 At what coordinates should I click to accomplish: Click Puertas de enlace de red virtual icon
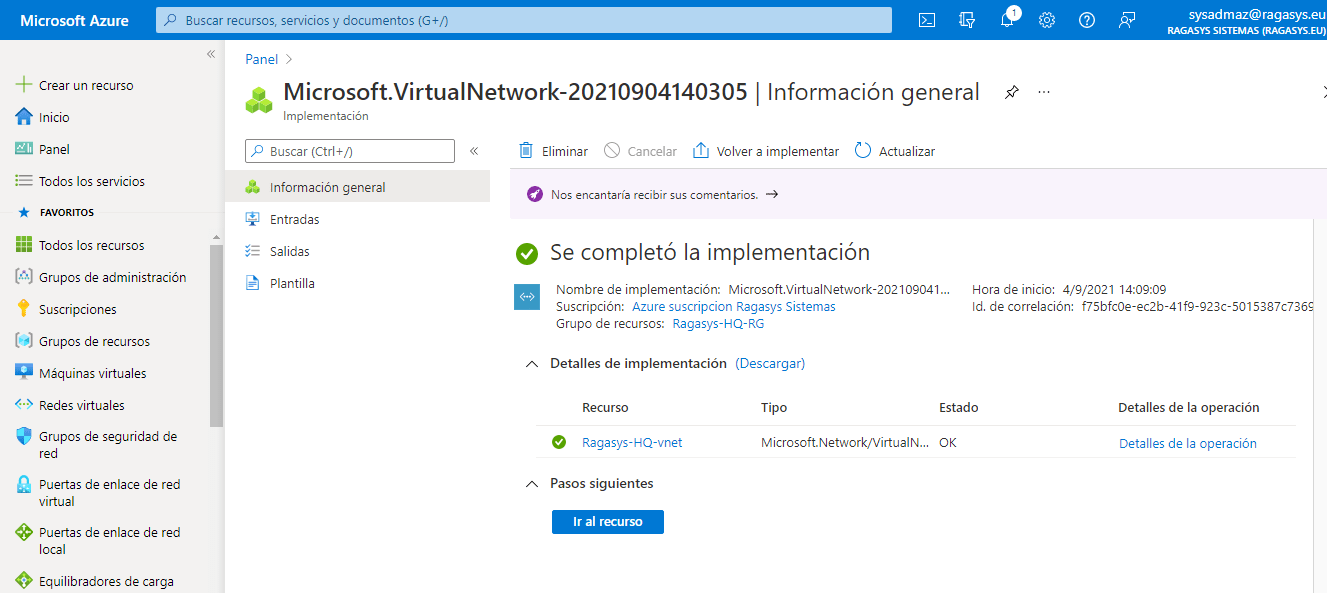(24, 485)
